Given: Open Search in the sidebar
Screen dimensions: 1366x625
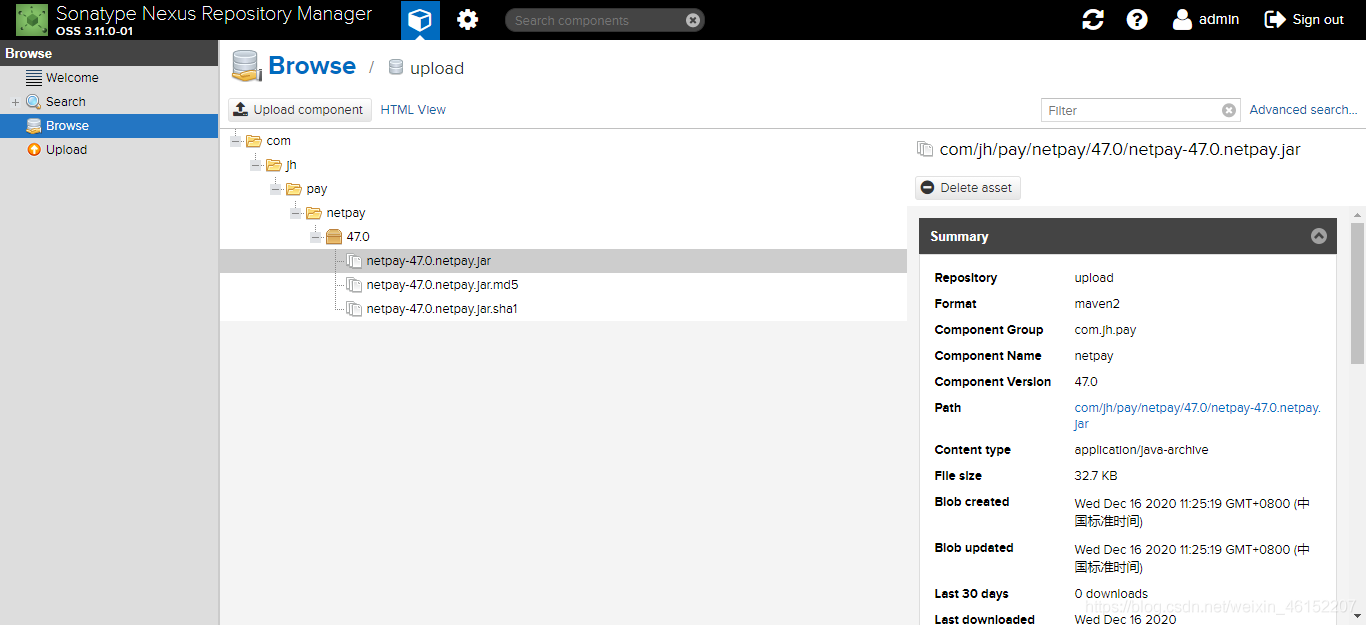Looking at the screenshot, I should [66, 101].
